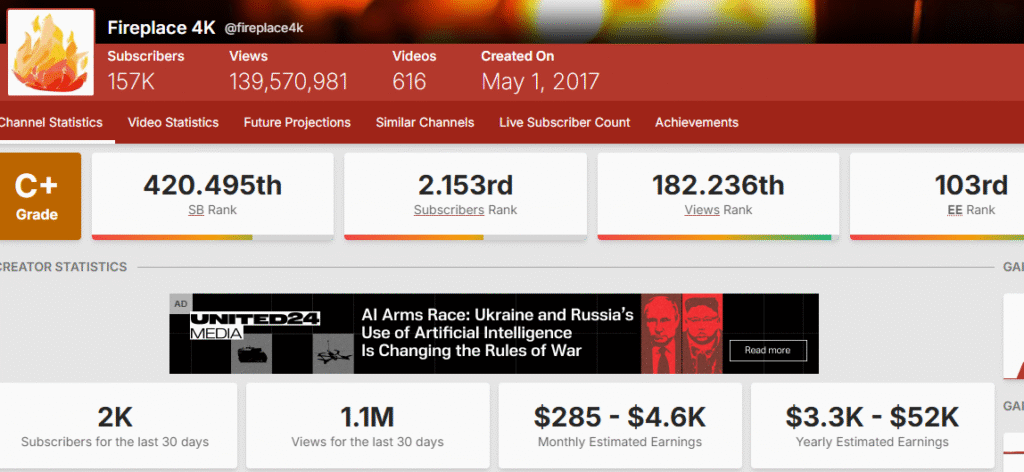The width and height of the screenshot is (1024, 472).
Task: Click the Fireplace 4K flame avatar
Action: 51,54
